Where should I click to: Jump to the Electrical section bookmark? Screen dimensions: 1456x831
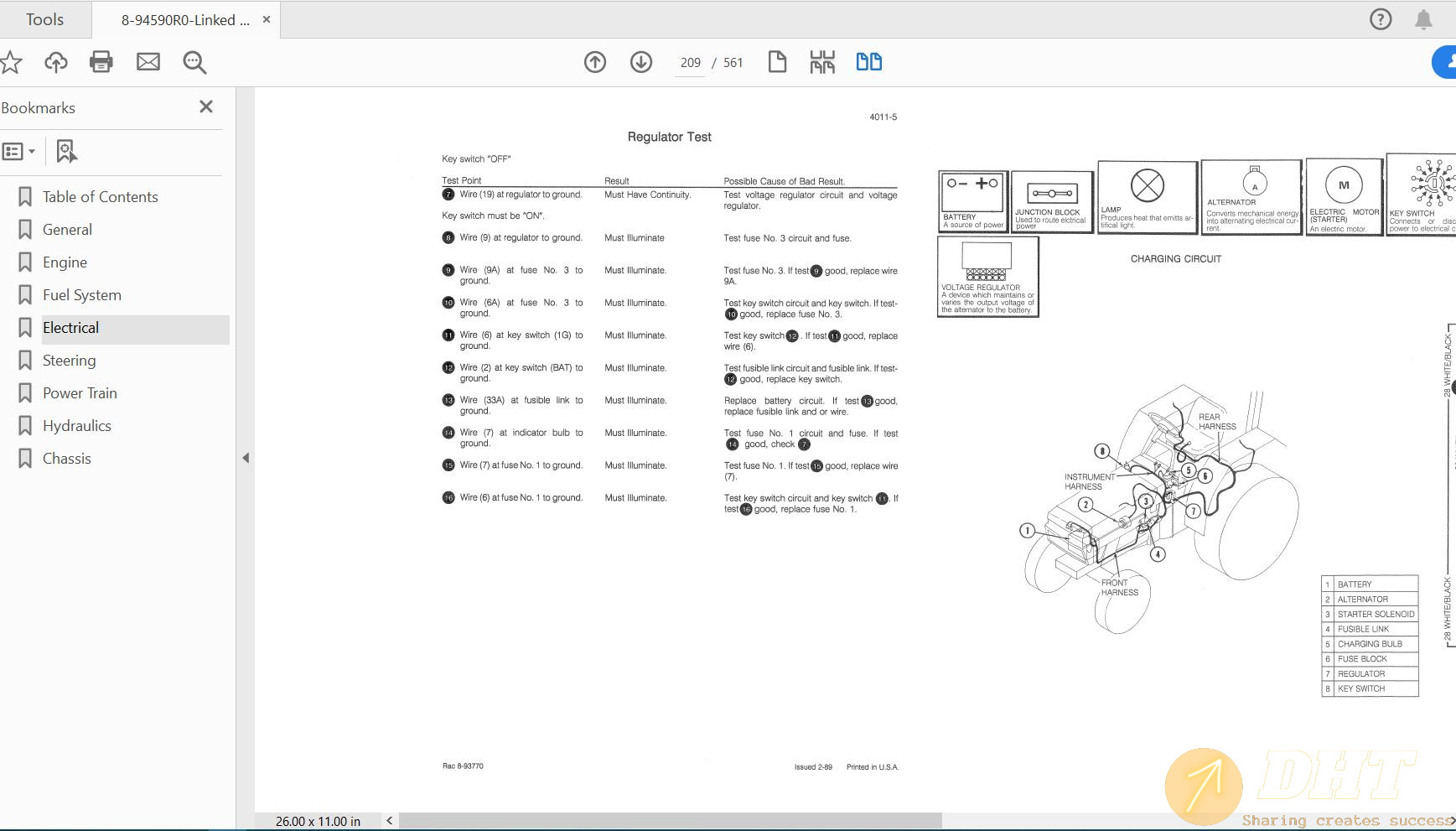click(x=70, y=327)
